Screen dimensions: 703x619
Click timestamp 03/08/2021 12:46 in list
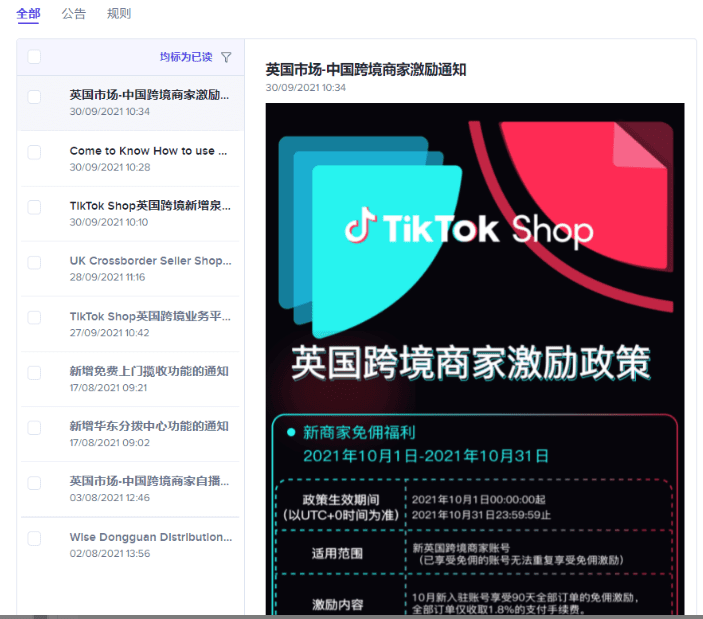pos(109,498)
